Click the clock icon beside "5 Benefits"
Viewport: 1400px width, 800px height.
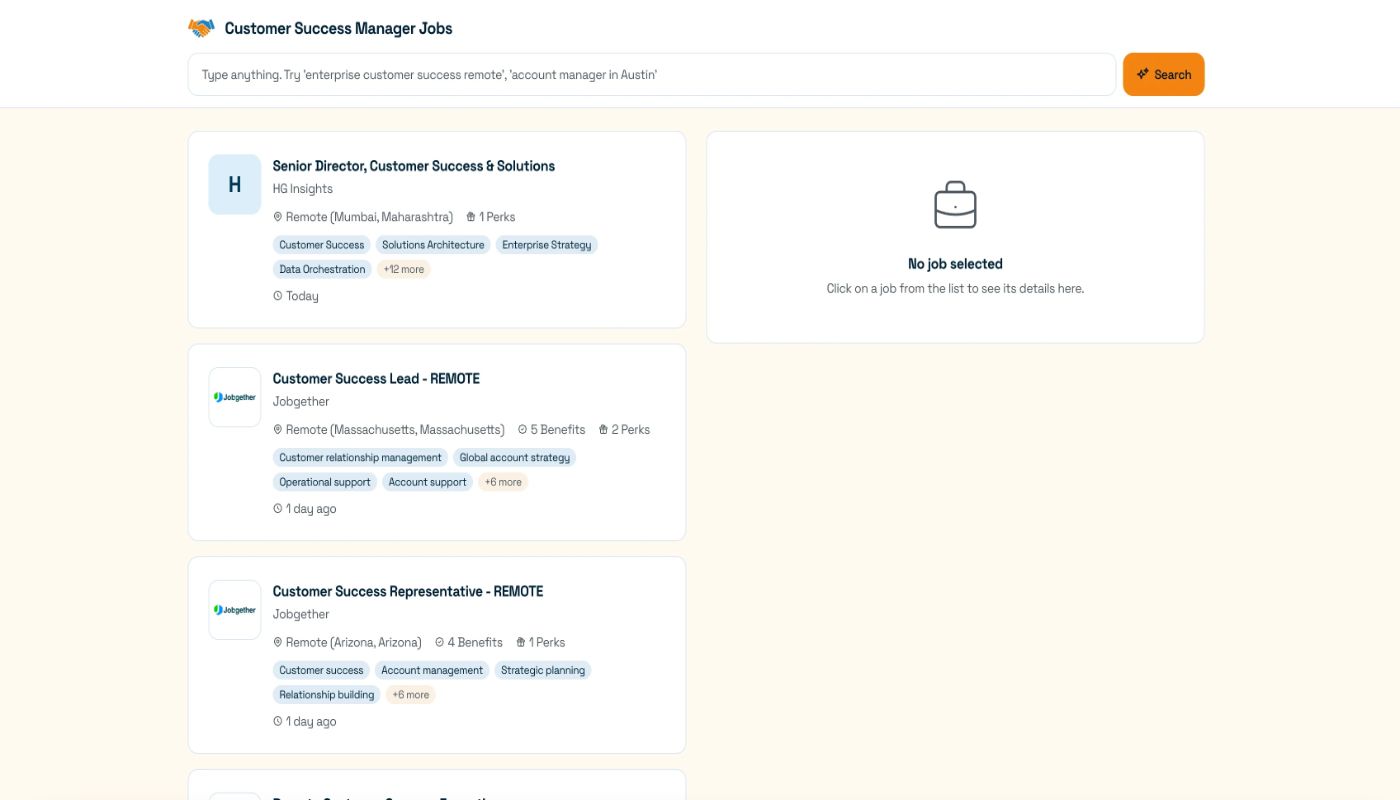[522, 429]
